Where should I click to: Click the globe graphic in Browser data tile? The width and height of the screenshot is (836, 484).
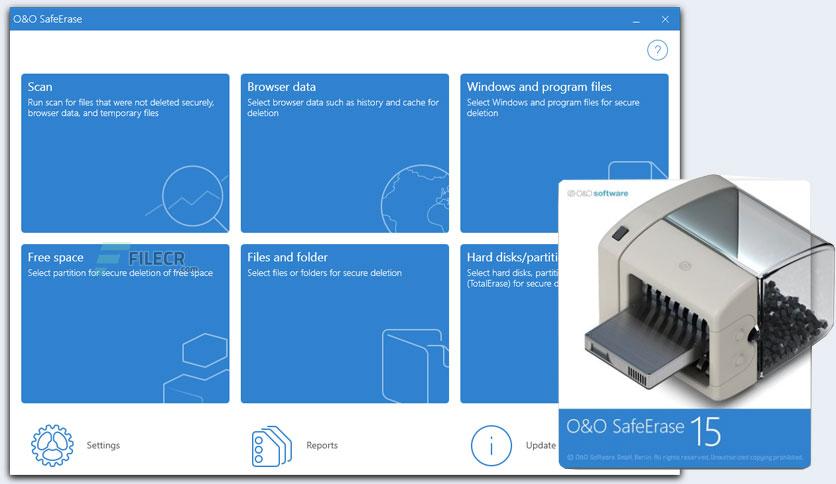pyautogui.click(x=416, y=199)
